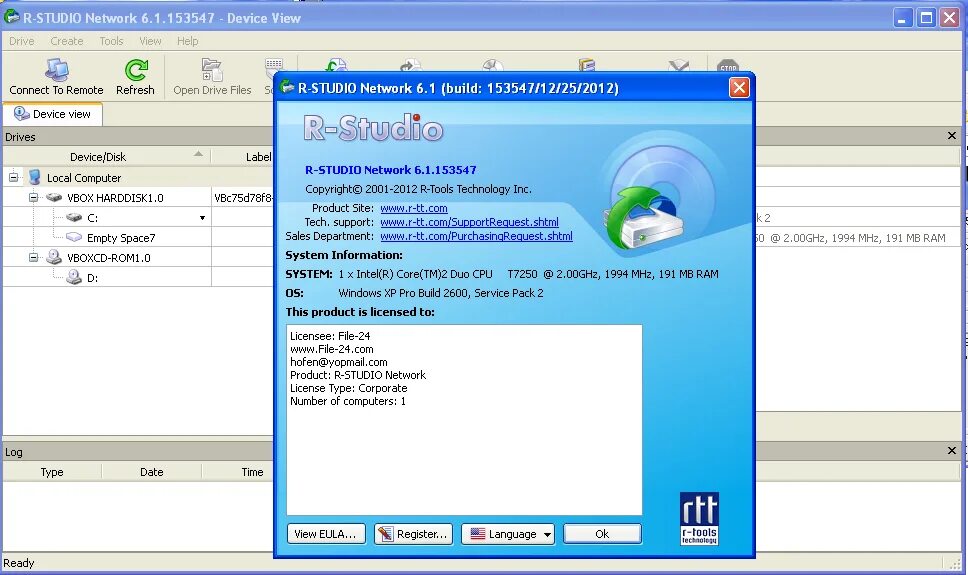Open the dropdown arrow on C: row

(x=202, y=218)
